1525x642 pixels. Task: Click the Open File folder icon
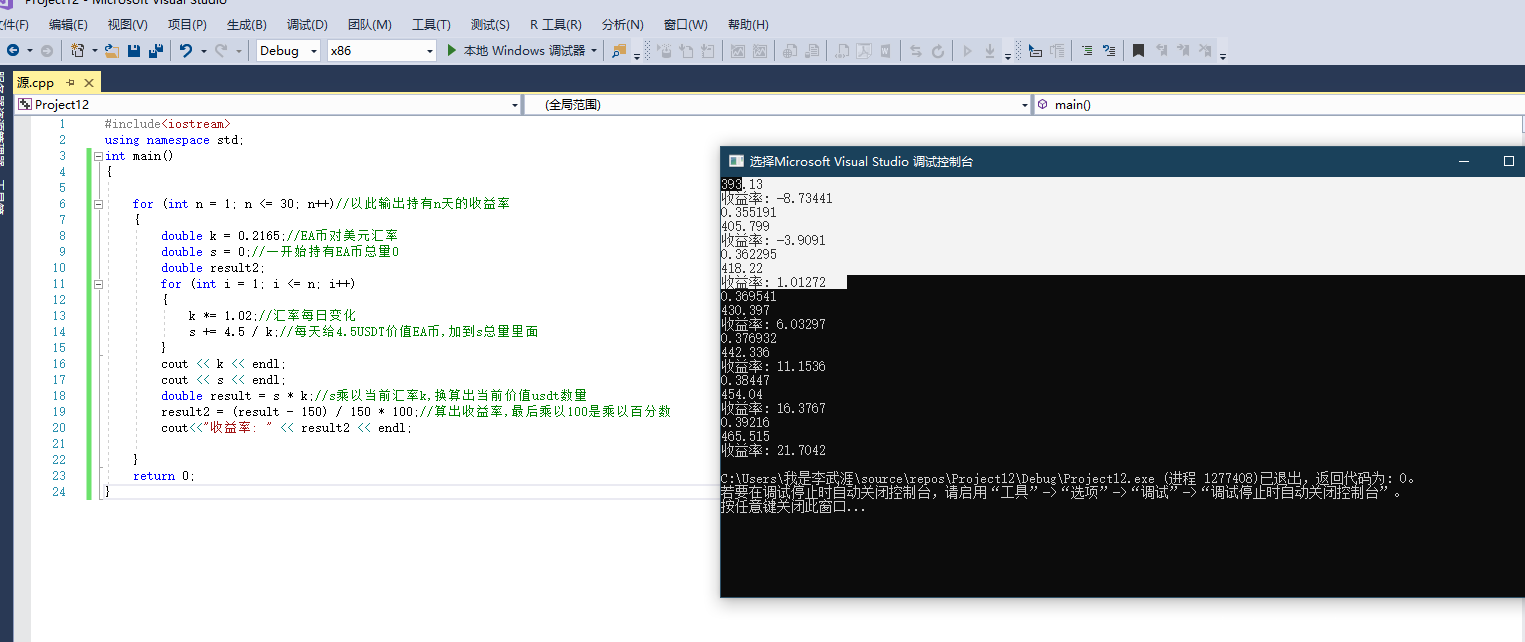pos(112,50)
